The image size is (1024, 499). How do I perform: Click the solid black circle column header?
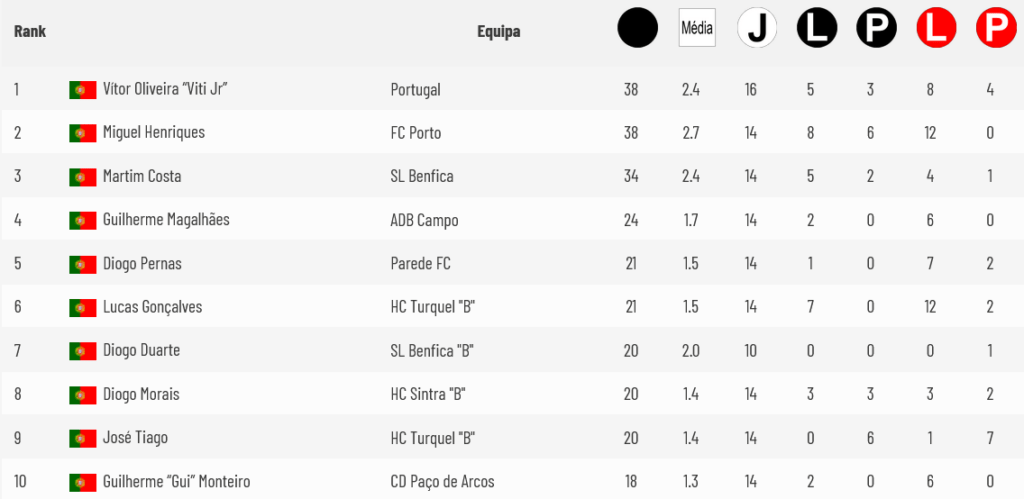637,28
